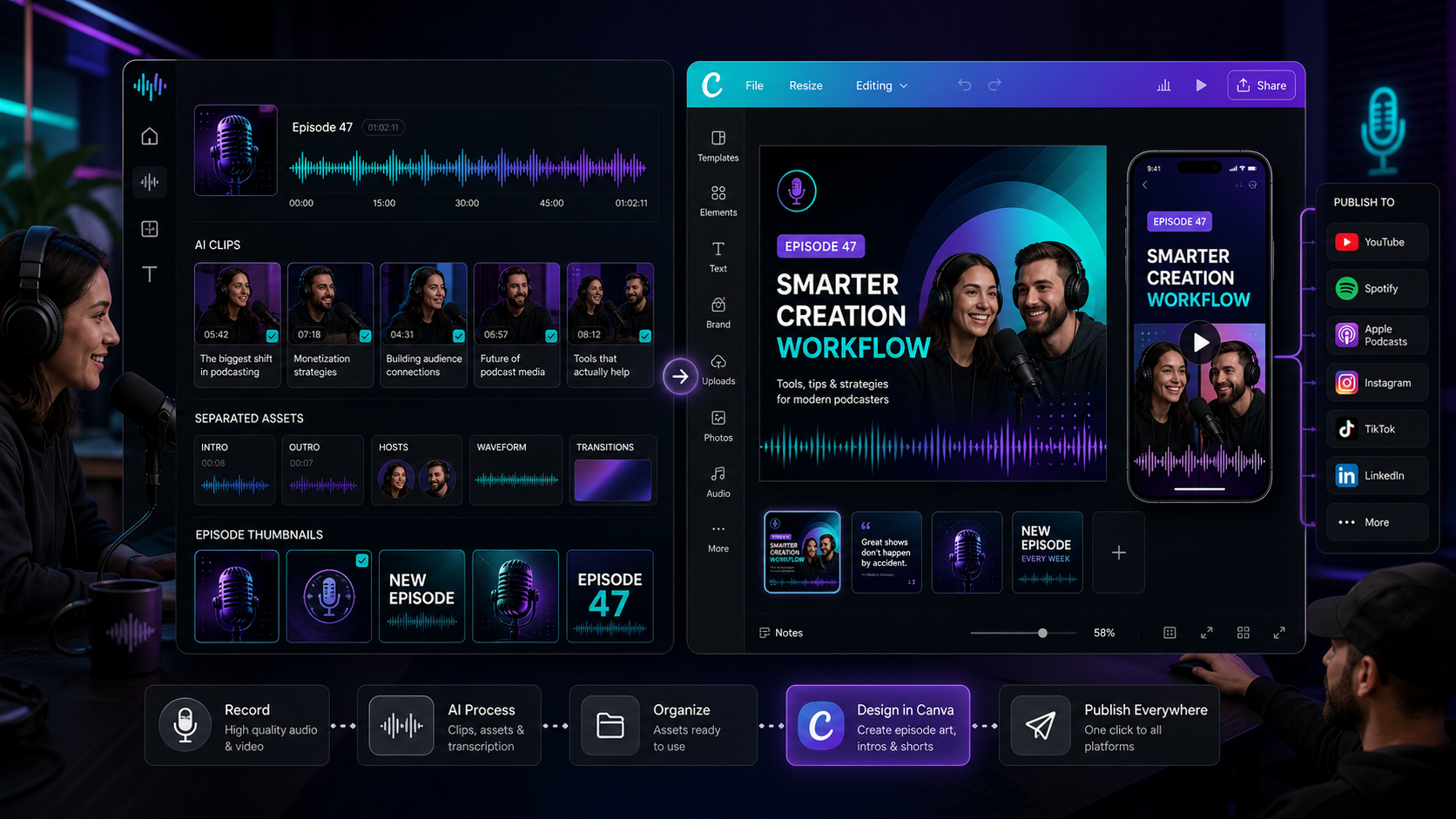
Task: Open the Photos panel
Action: point(718,426)
